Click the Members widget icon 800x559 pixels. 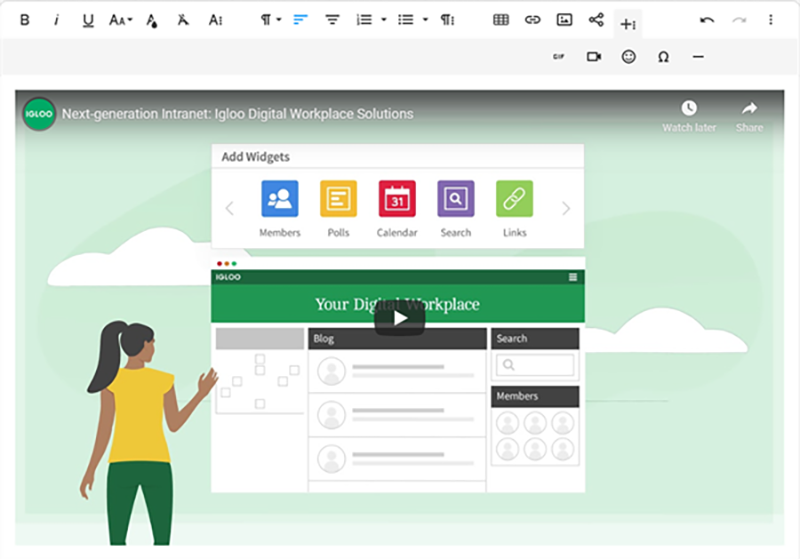pyautogui.click(x=280, y=198)
